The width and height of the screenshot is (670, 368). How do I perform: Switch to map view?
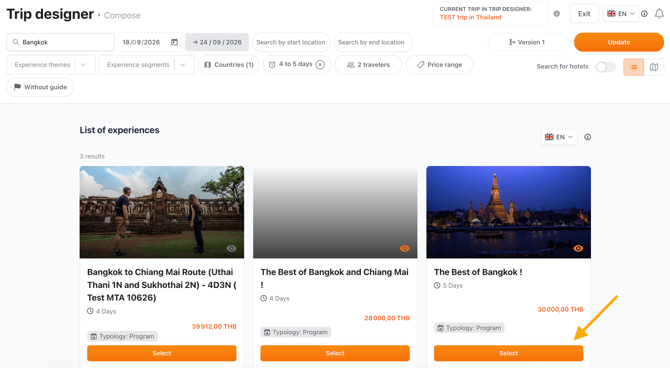coord(654,67)
